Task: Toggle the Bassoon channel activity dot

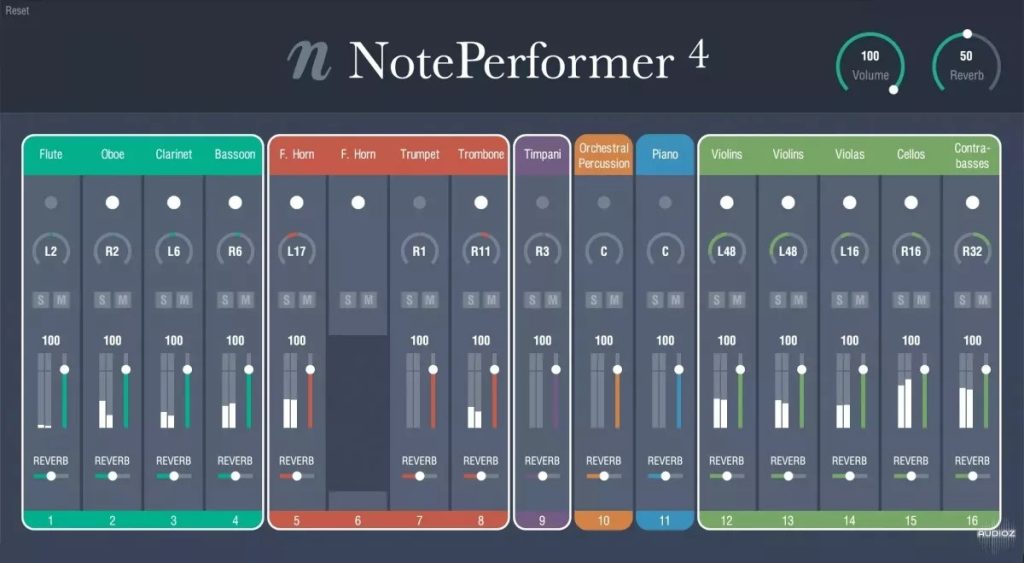Action: [235, 203]
